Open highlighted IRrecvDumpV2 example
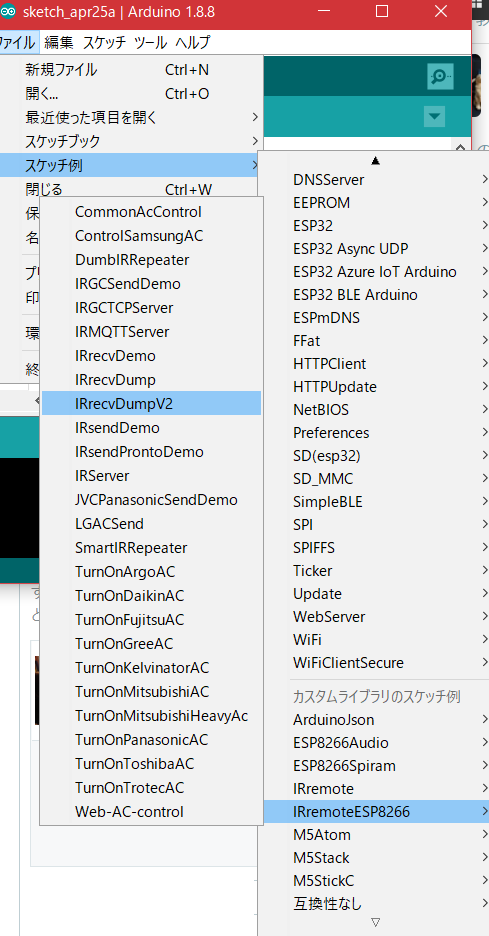489x936 pixels. [151, 404]
